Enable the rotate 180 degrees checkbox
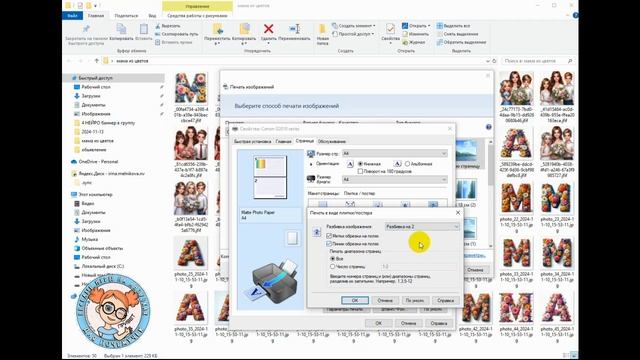640x360 pixels. [360, 171]
